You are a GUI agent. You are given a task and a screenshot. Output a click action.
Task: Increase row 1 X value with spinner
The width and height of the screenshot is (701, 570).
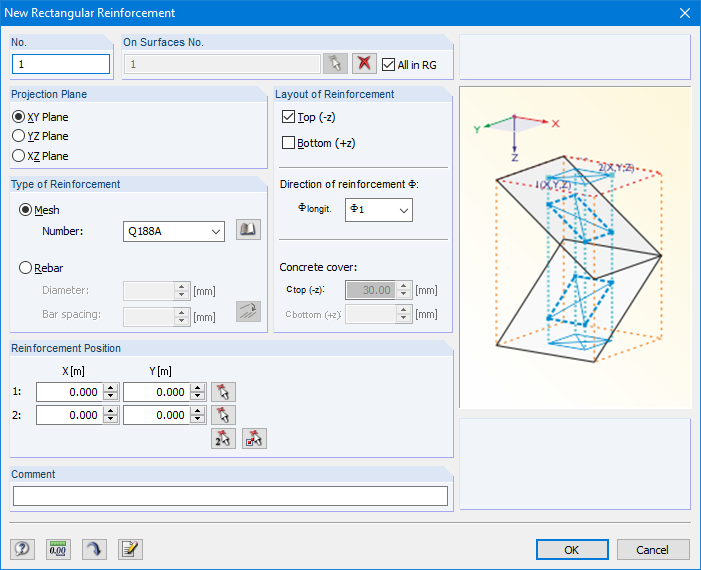110,388
